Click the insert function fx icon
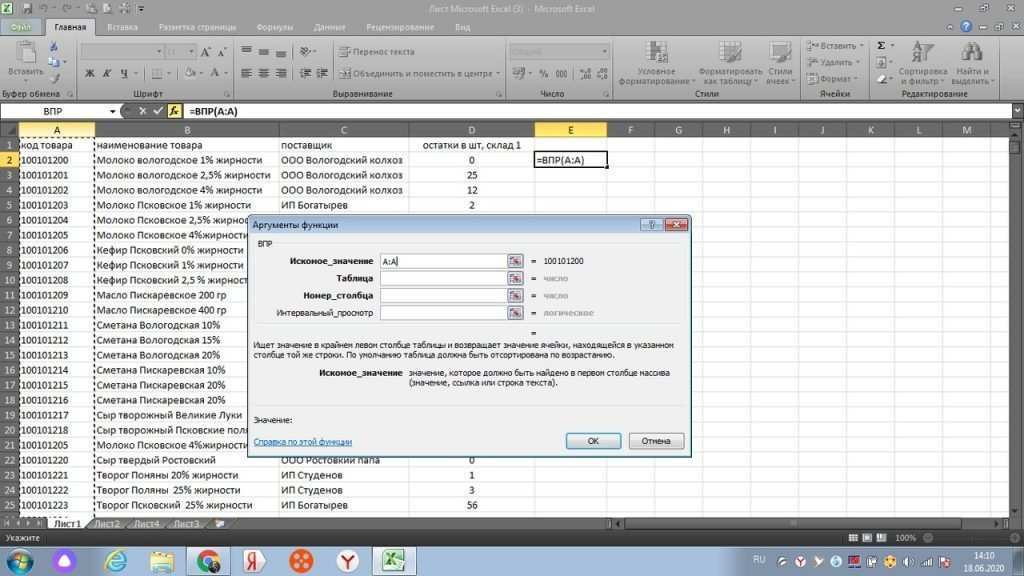The height and width of the screenshot is (576, 1024). pyautogui.click(x=174, y=111)
